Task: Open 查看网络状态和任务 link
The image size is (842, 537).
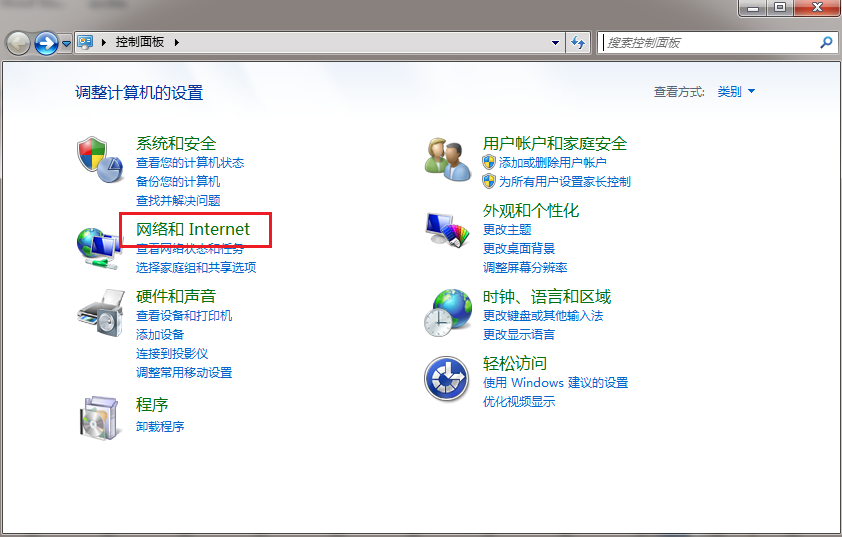Action: pos(190,249)
